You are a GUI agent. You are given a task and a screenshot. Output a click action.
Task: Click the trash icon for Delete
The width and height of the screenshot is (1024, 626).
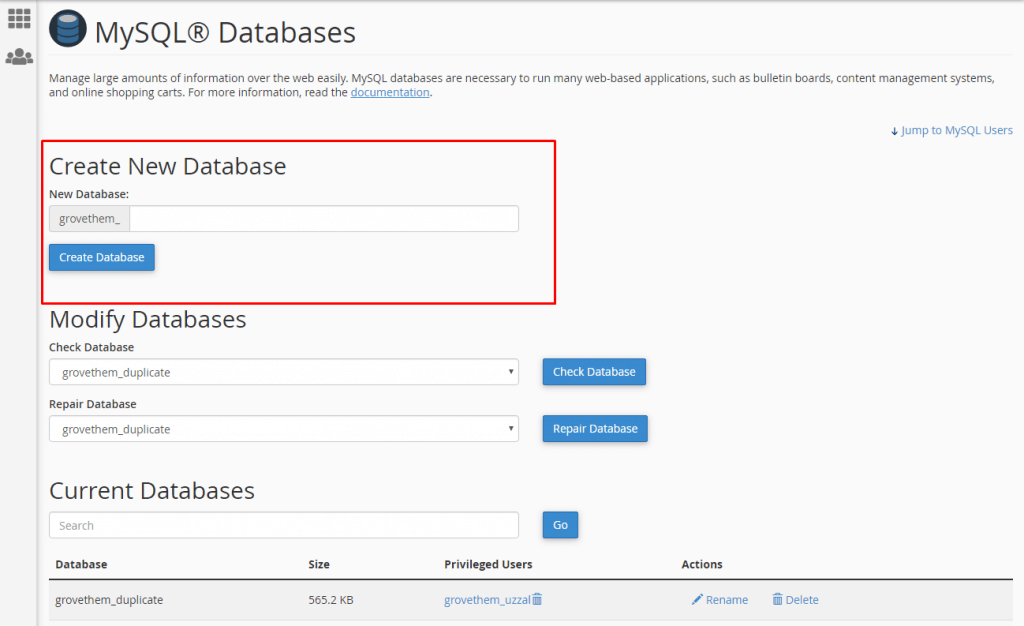click(777, 599)
